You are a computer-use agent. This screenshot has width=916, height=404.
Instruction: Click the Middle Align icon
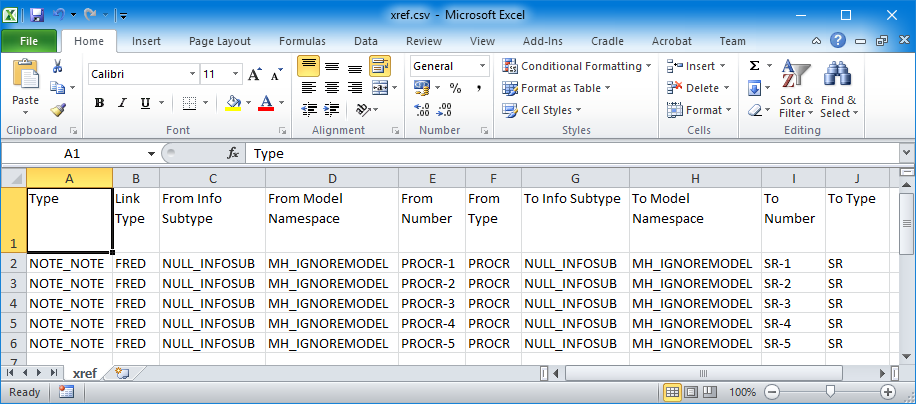332,67
